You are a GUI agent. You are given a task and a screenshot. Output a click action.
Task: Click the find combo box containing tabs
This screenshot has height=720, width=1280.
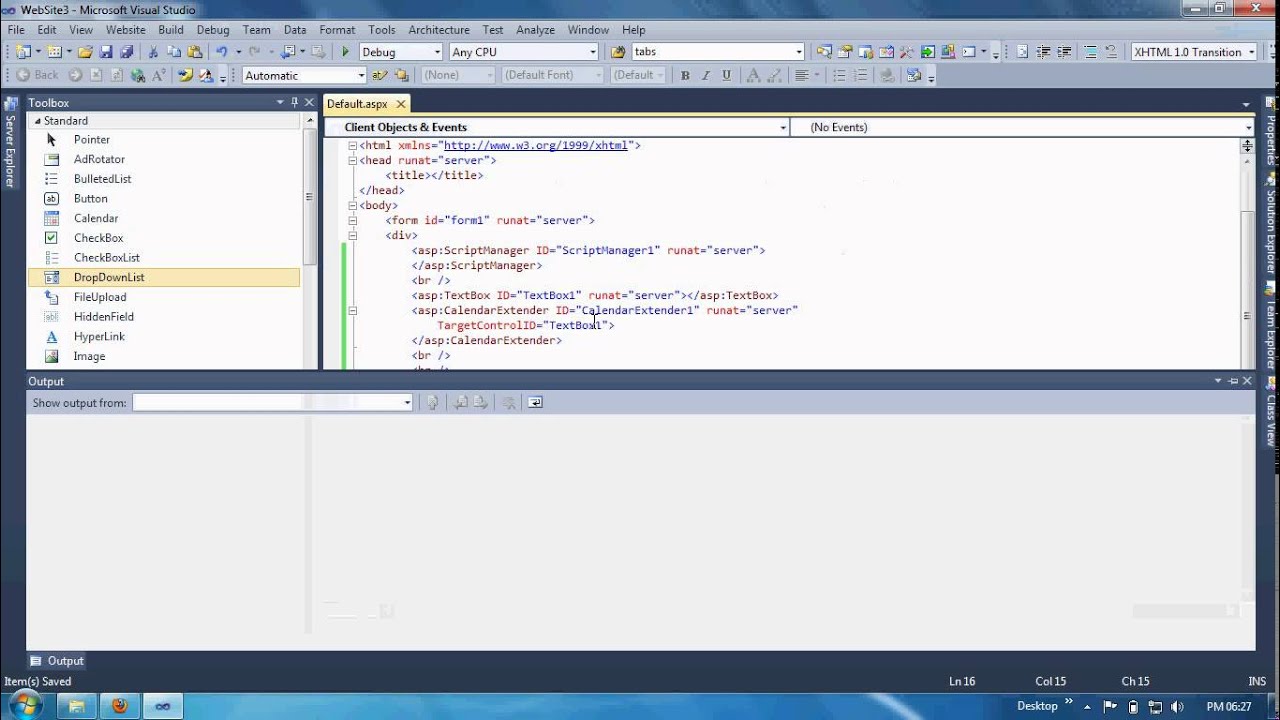[x=717, y=52]
